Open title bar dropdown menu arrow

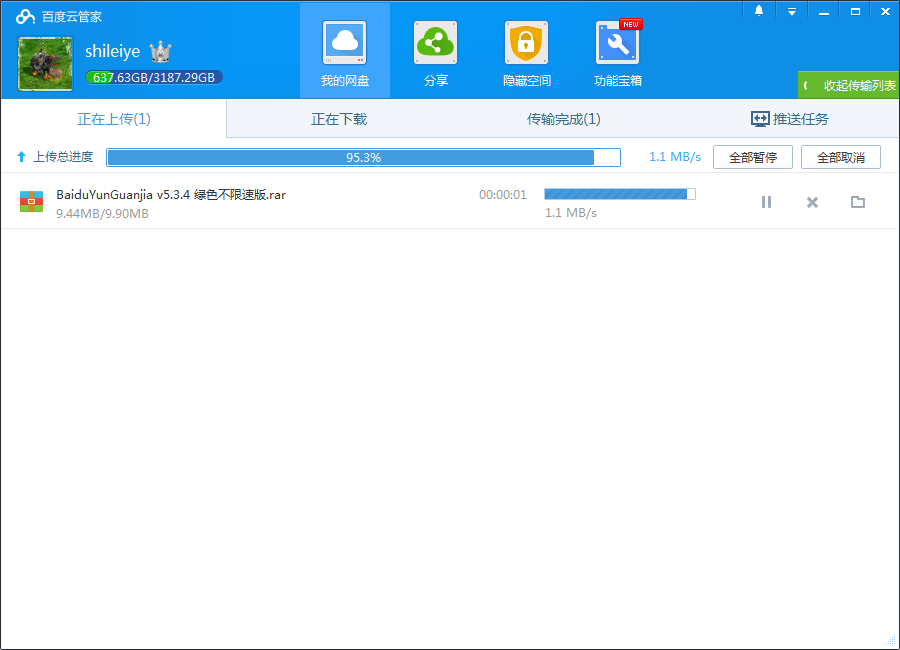(x=792, y=11)
